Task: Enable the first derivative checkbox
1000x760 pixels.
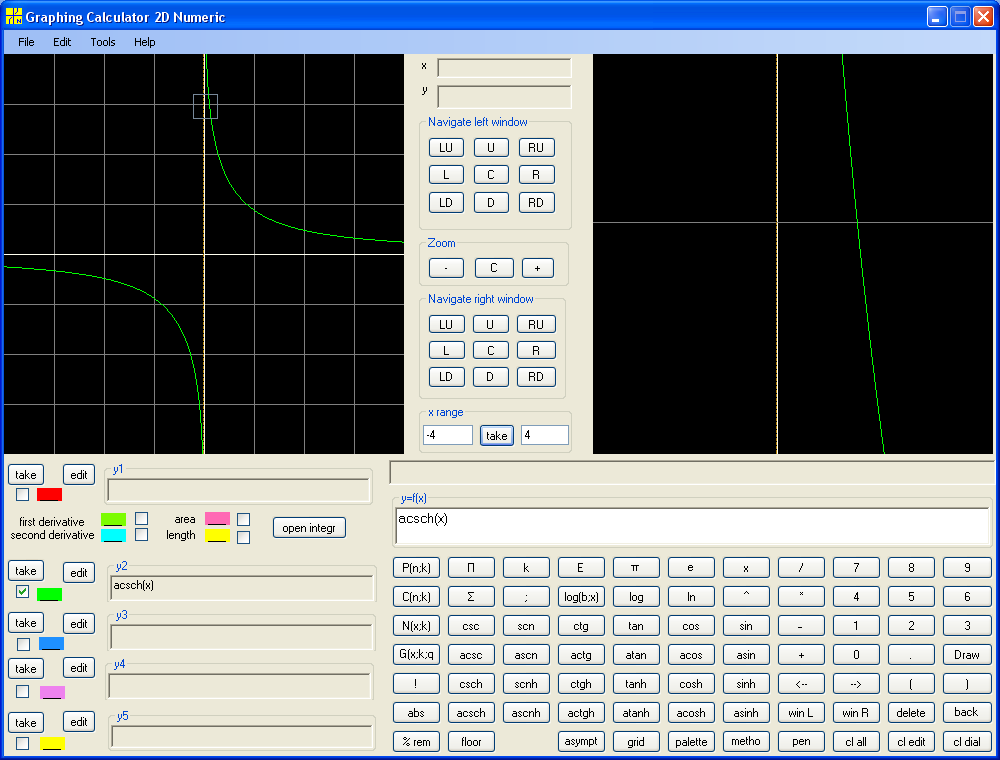Action: [x=142, y=518]
